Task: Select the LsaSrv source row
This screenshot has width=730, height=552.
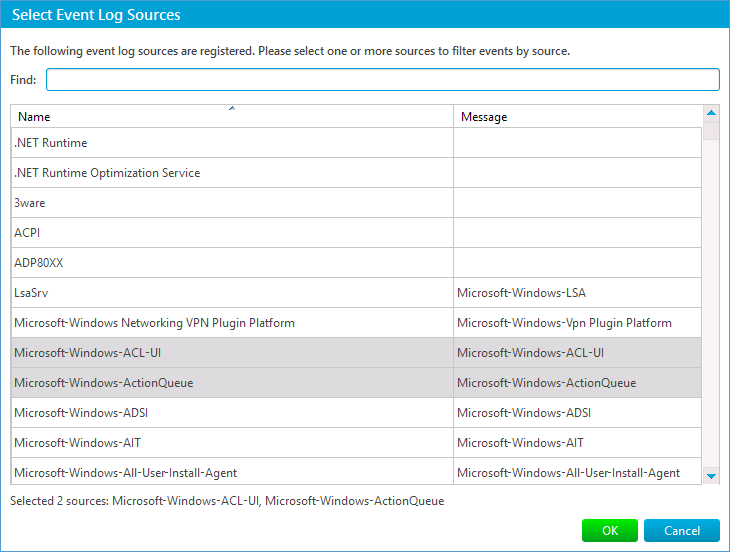Action: point(232,293)
